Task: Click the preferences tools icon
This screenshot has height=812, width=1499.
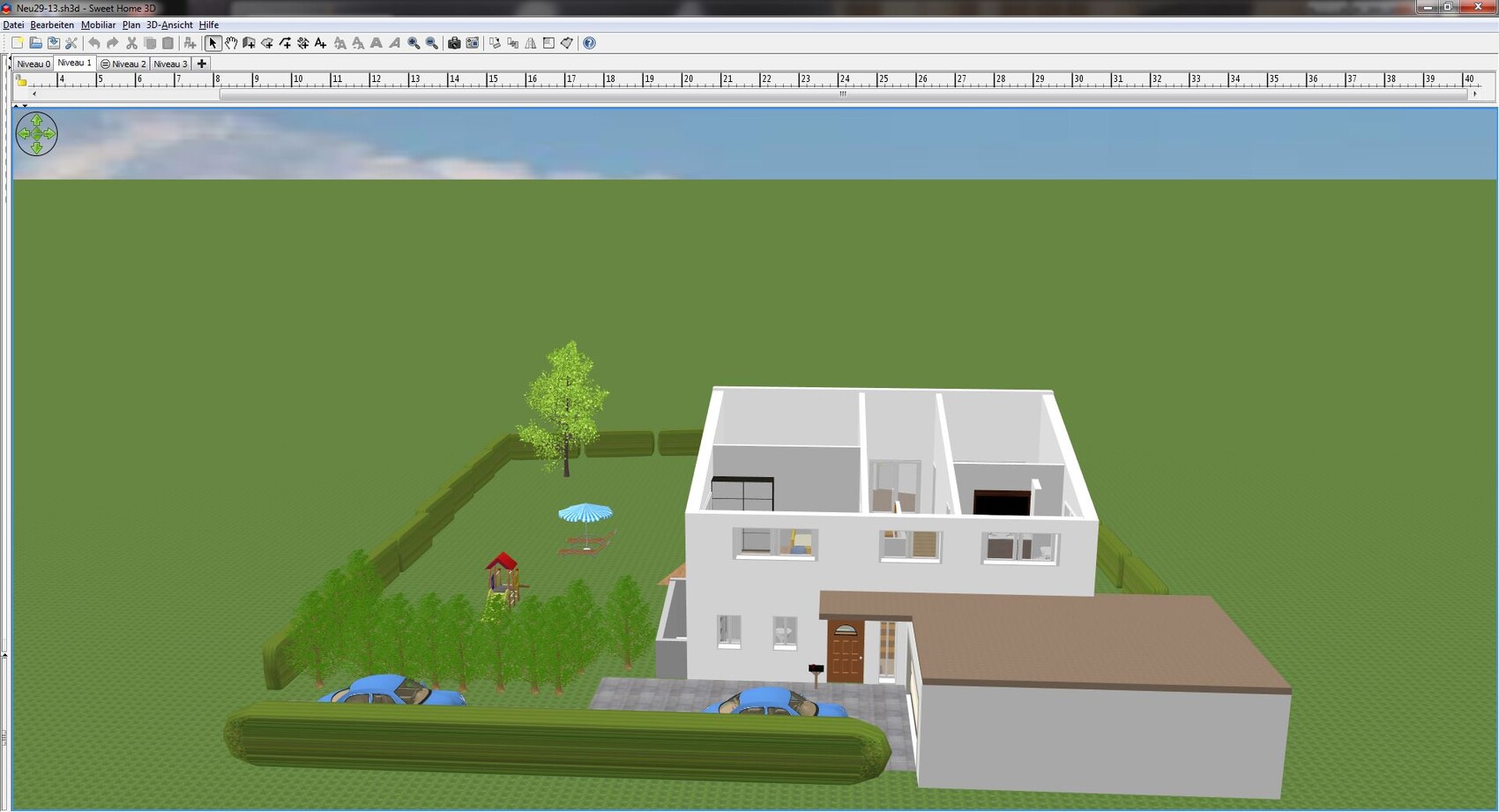Action: (71, 43)
